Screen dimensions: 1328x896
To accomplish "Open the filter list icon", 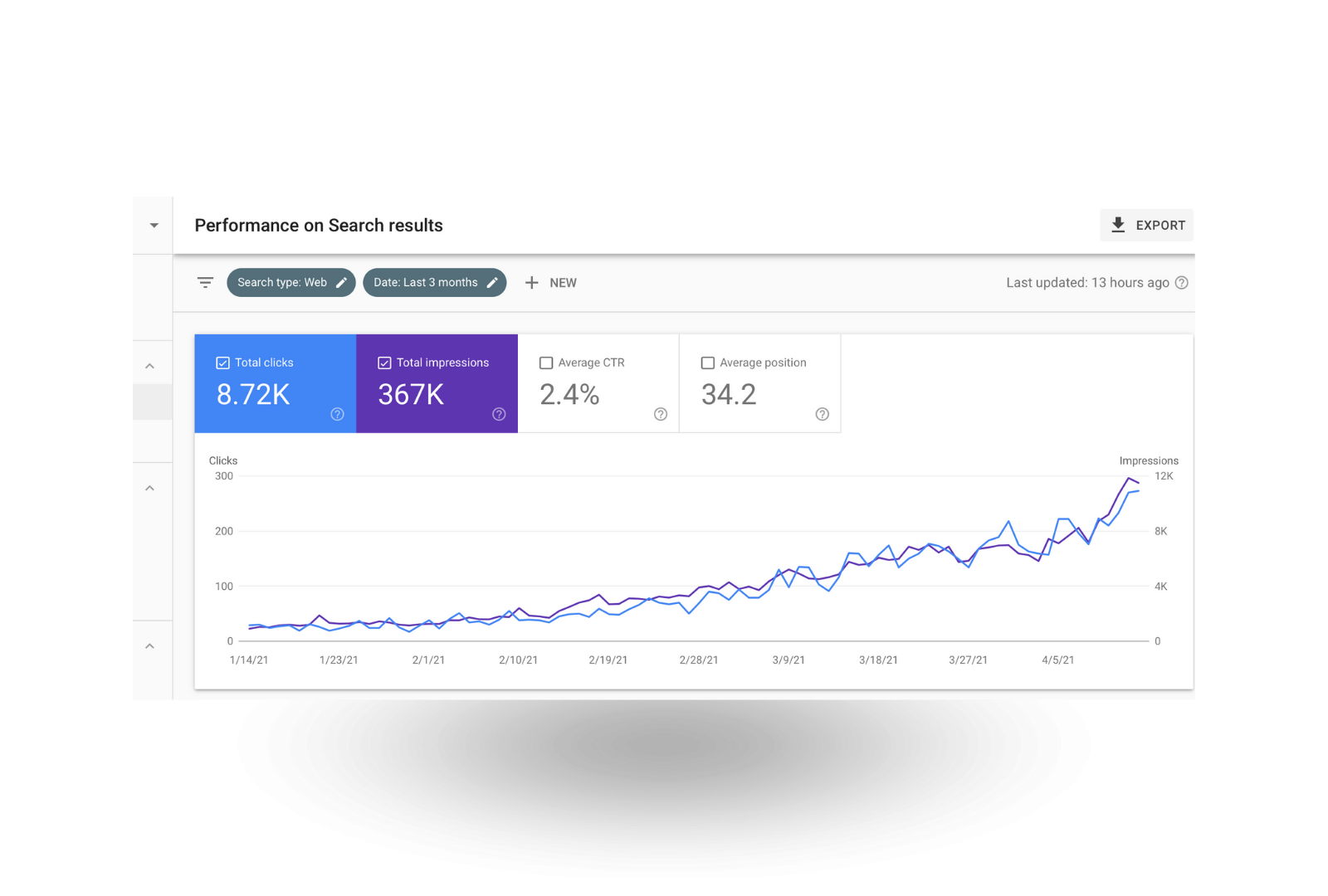I will pyautogui.click(x=205, y=283).
